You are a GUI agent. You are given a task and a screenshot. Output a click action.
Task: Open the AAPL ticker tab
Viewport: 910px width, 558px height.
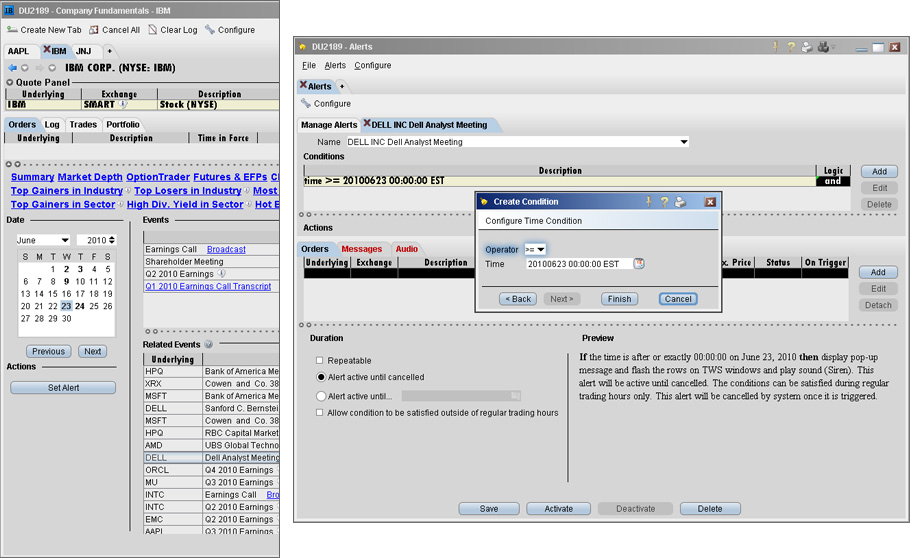(x=19, y=51)
